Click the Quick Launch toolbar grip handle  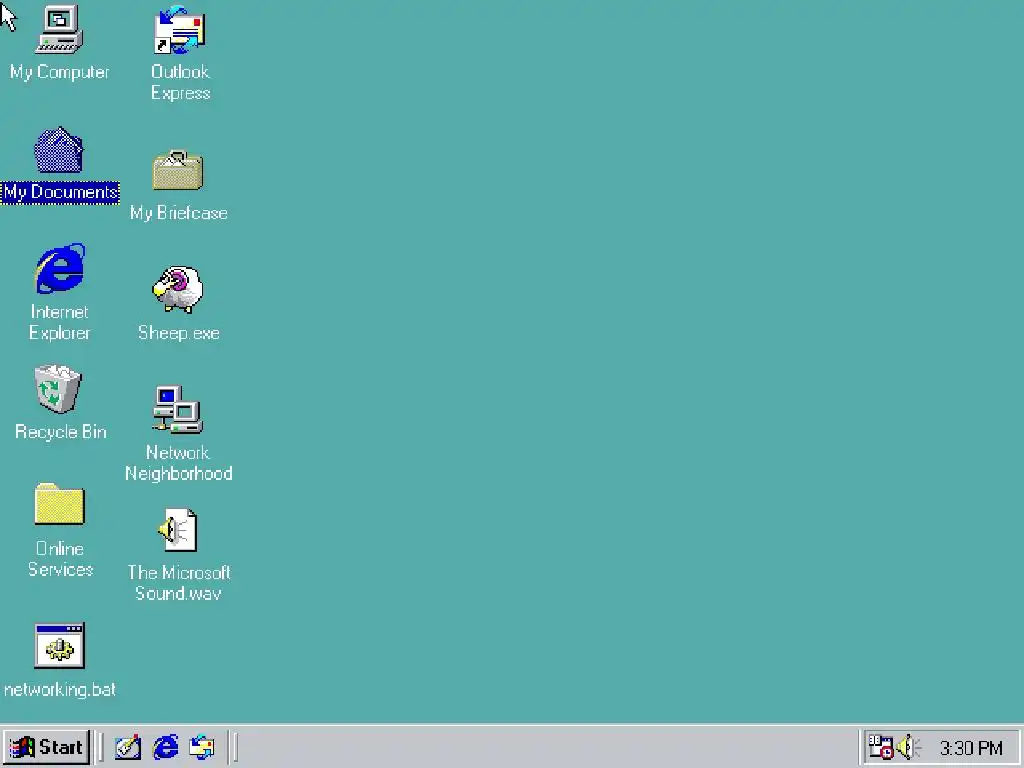click(99, 747)
